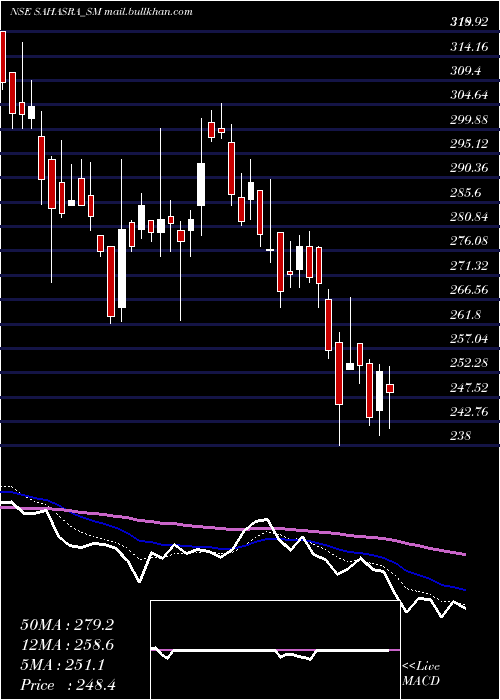Image resolution: width=500 pixels, height=700 pixels.
Task: Click inside the MACD indicator panel
Action: 275,650
